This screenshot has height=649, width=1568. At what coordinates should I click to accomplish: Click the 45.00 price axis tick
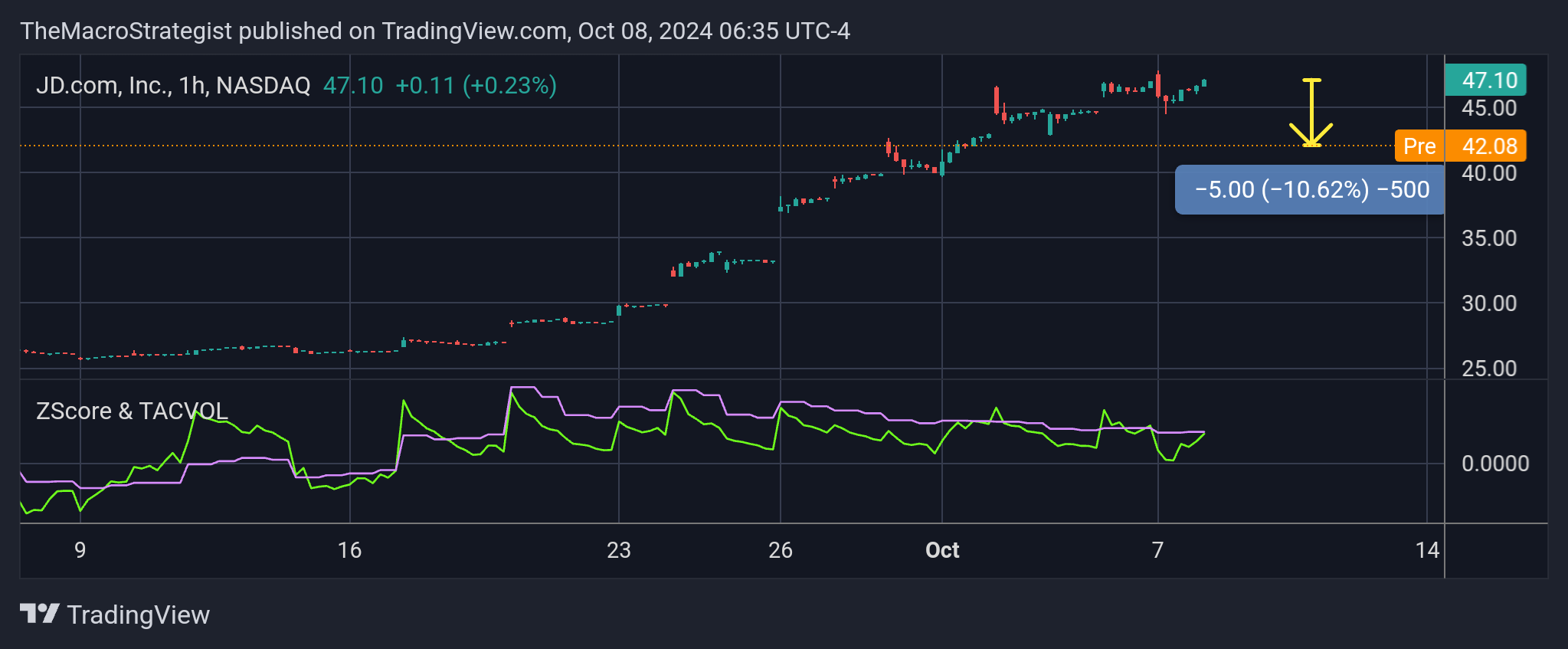click(1488, 108)
